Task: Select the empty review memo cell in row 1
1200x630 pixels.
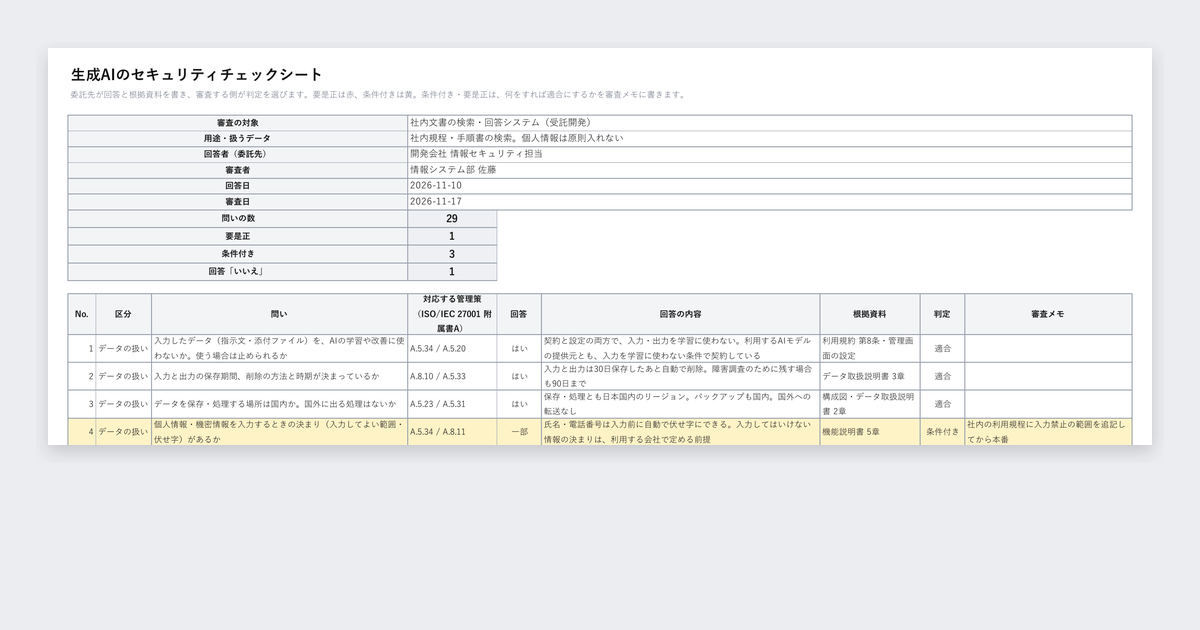Action: (x=1048, y=348)
